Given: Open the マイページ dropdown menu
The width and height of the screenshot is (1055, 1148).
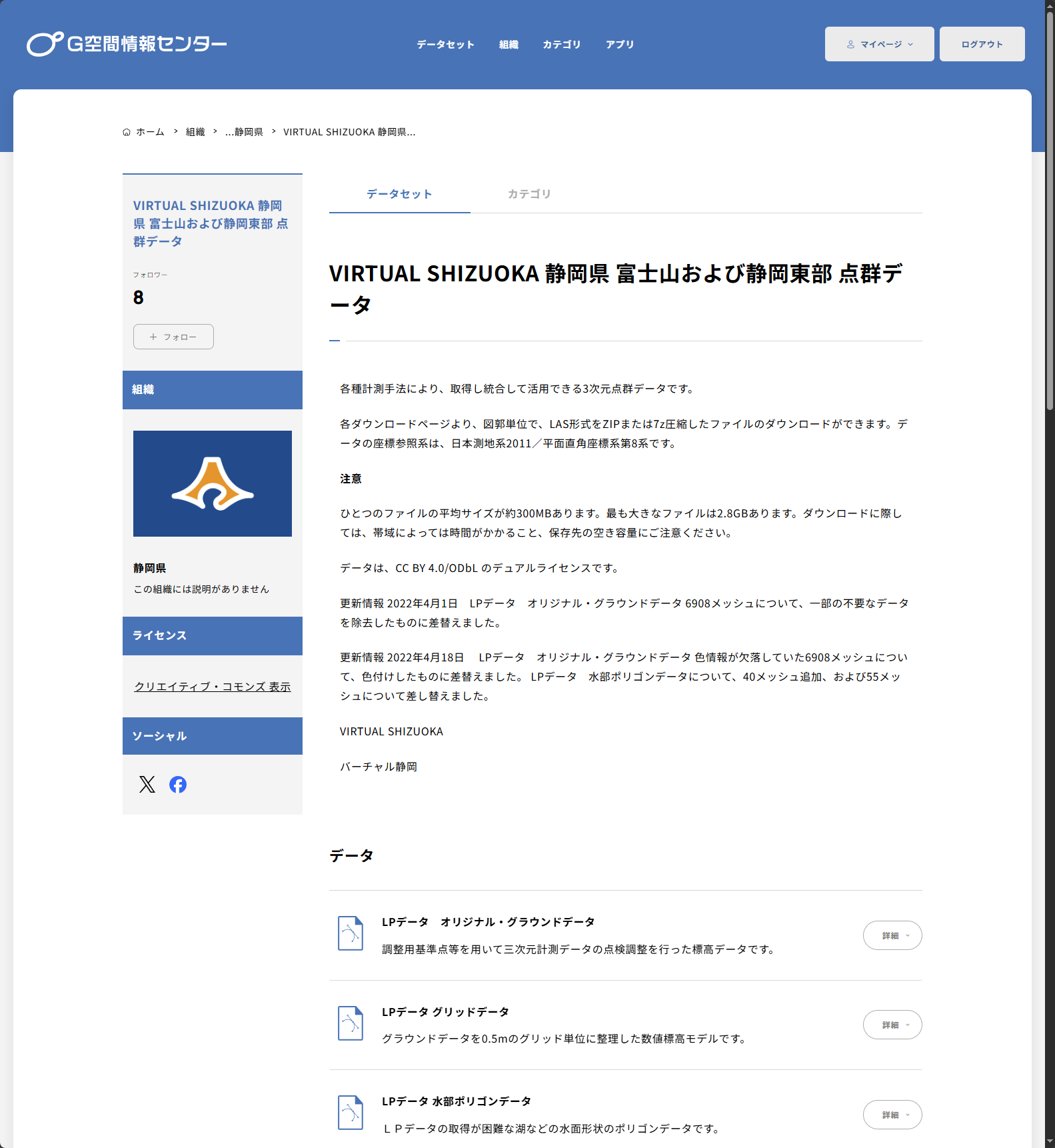Looking at the screenshot, I should [879, 44].
